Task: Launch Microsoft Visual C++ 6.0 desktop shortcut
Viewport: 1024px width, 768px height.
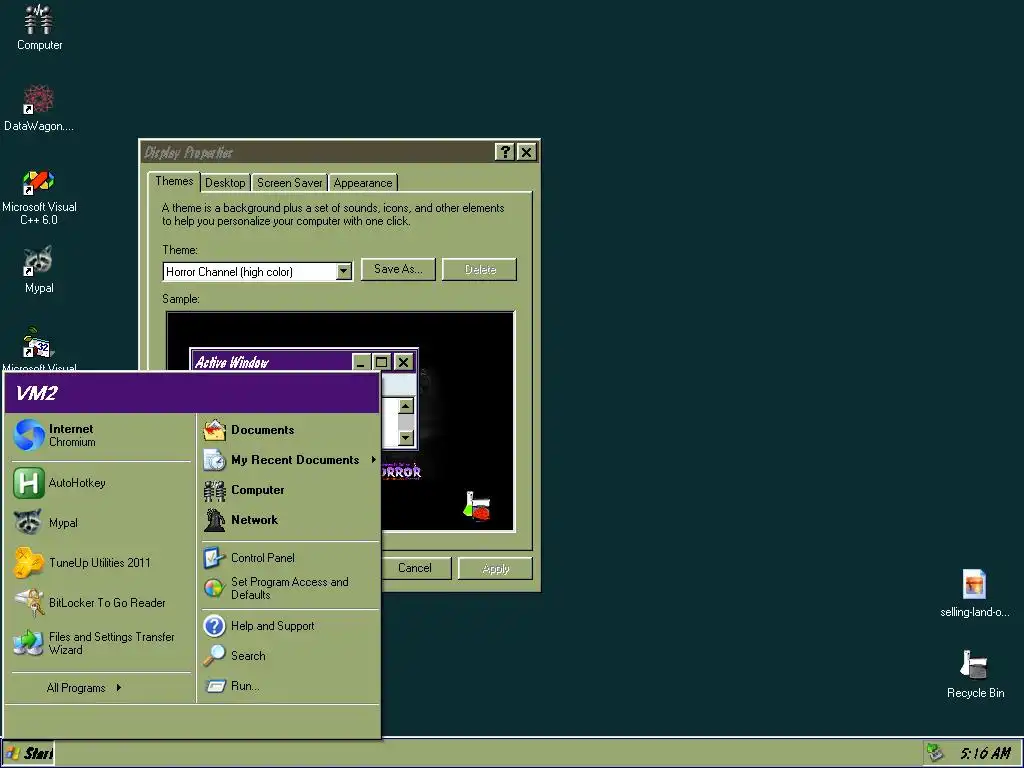Action: click(x=39, y=197)
